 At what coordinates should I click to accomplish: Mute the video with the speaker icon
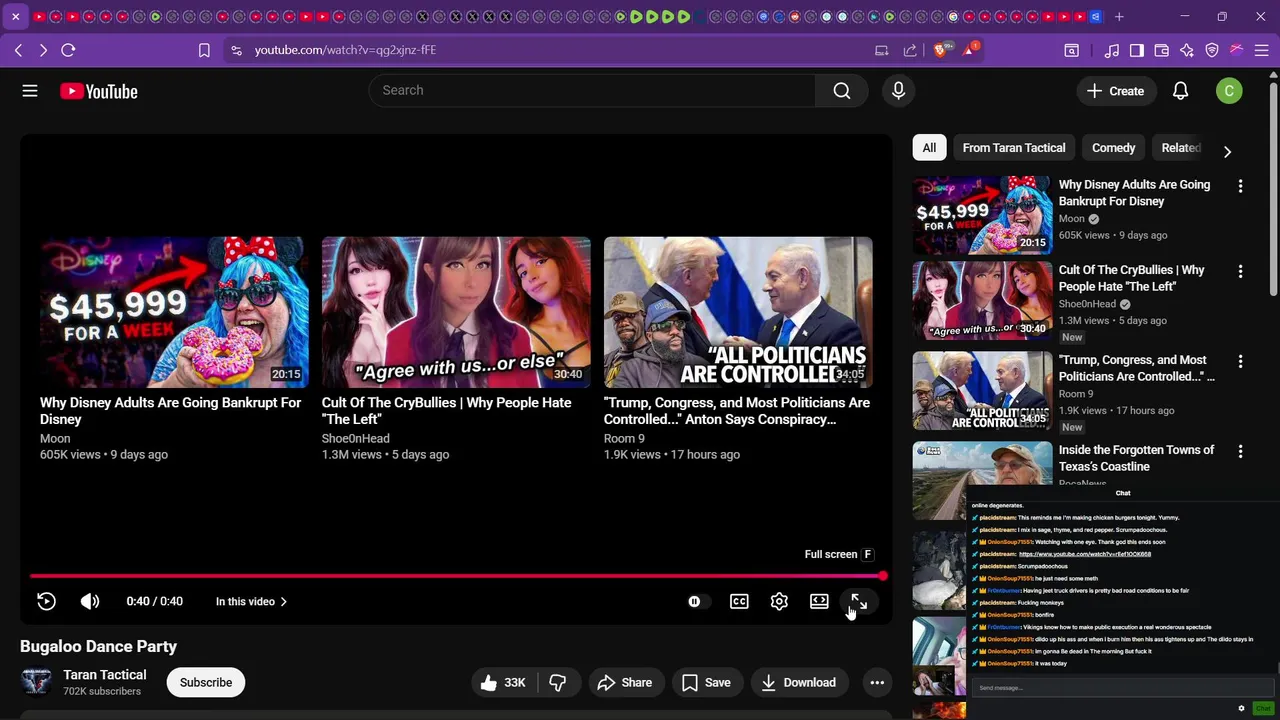coord(90,601)
